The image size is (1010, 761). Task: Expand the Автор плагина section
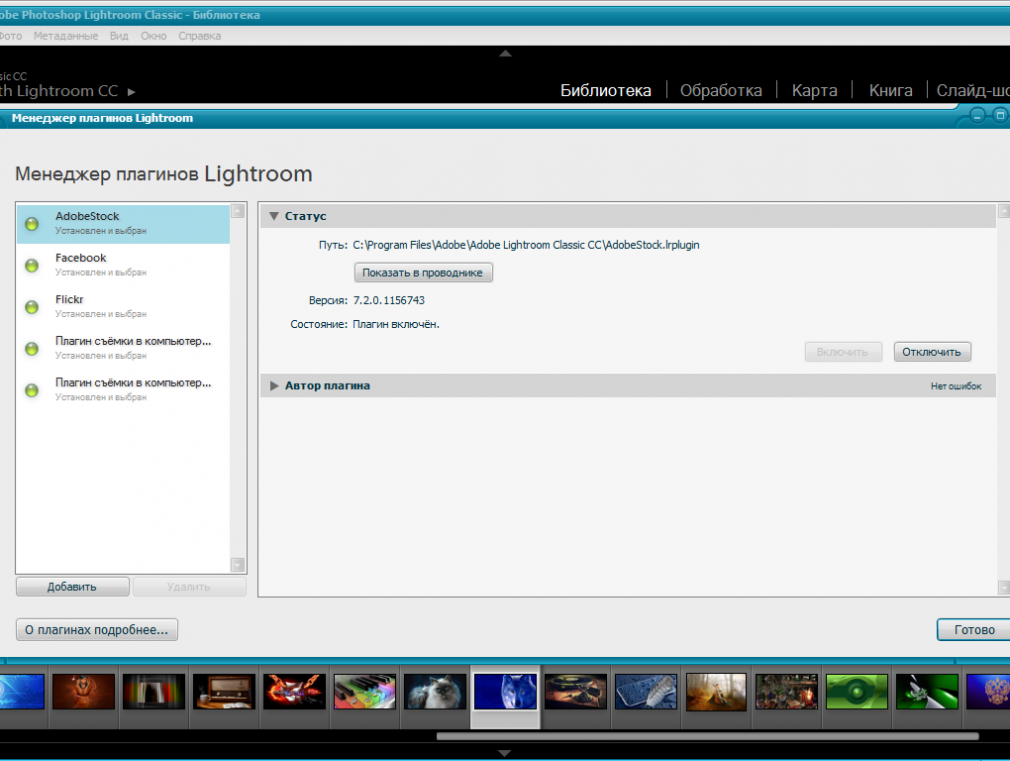pos(274,386)
